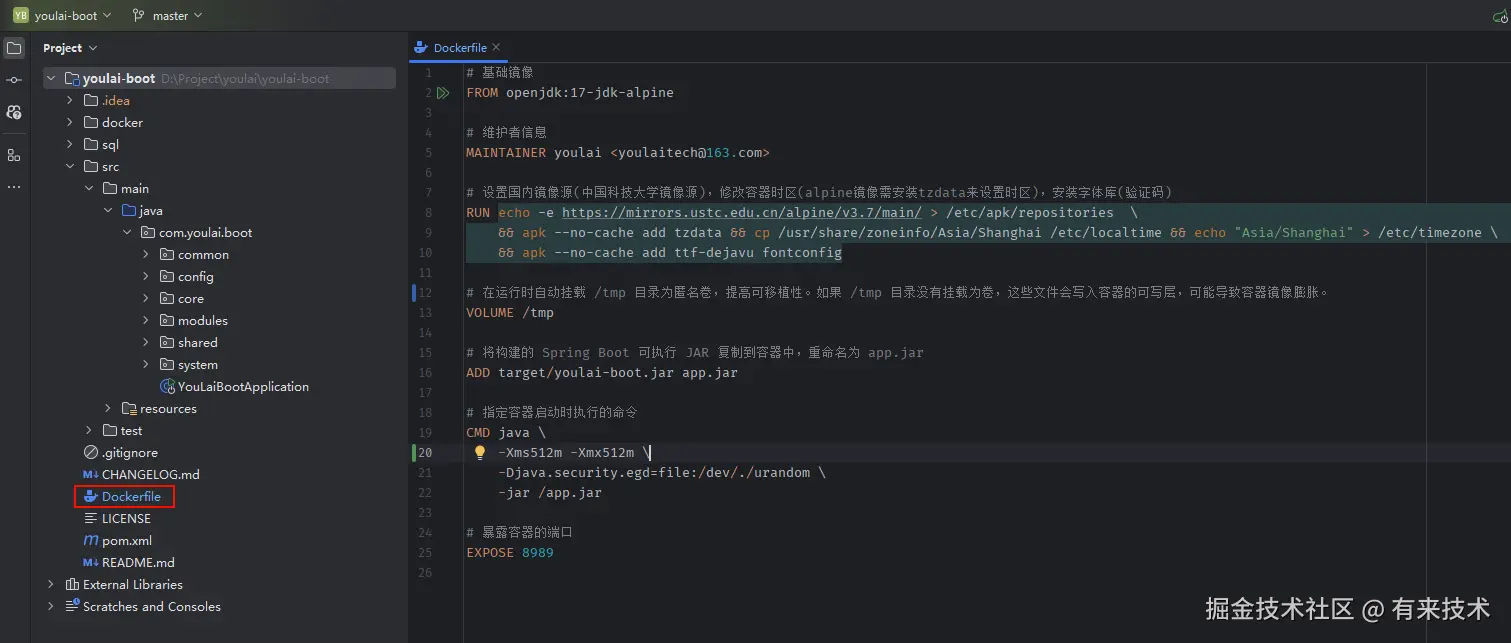Open the Project tool window icon

[14, 48]
